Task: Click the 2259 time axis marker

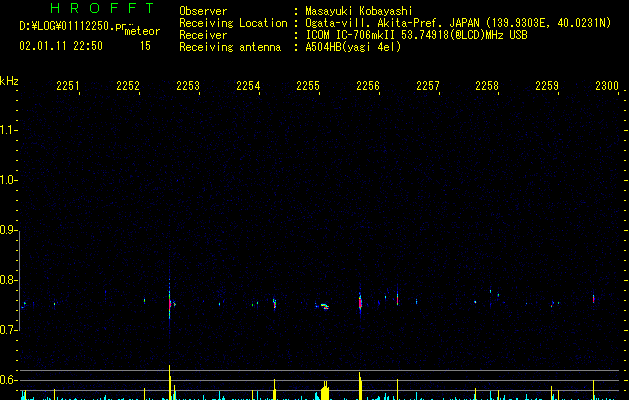Action: tap(547, 85)
